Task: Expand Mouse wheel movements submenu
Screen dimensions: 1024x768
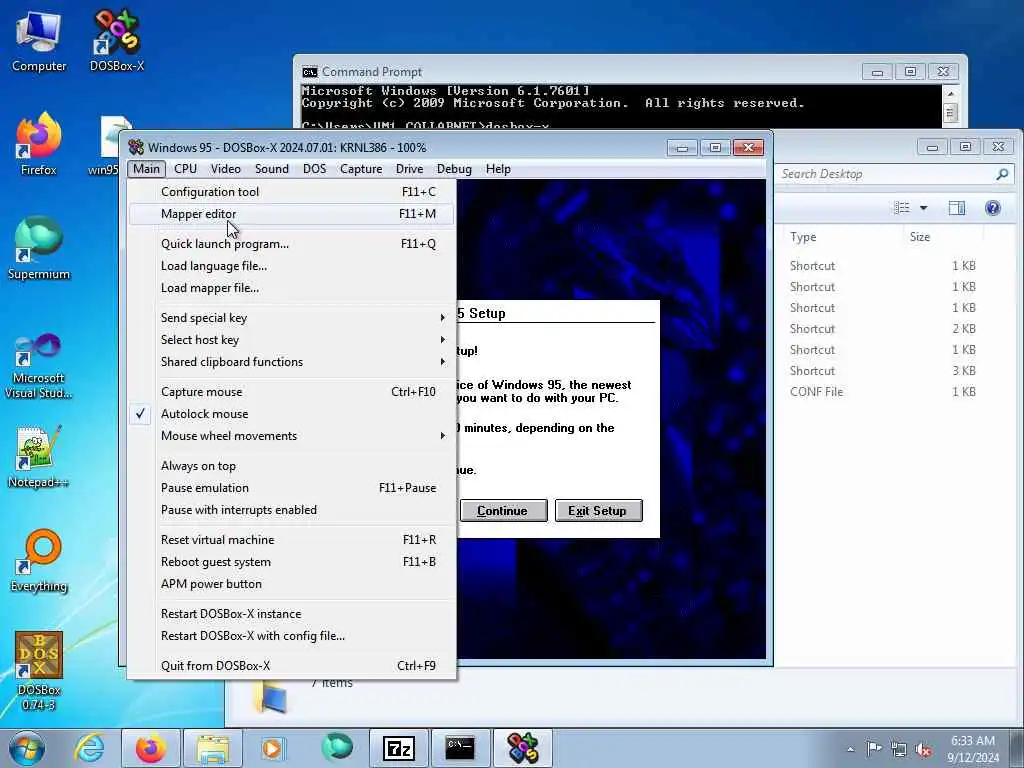Action: pyautogui.click(x=291, y=436)
